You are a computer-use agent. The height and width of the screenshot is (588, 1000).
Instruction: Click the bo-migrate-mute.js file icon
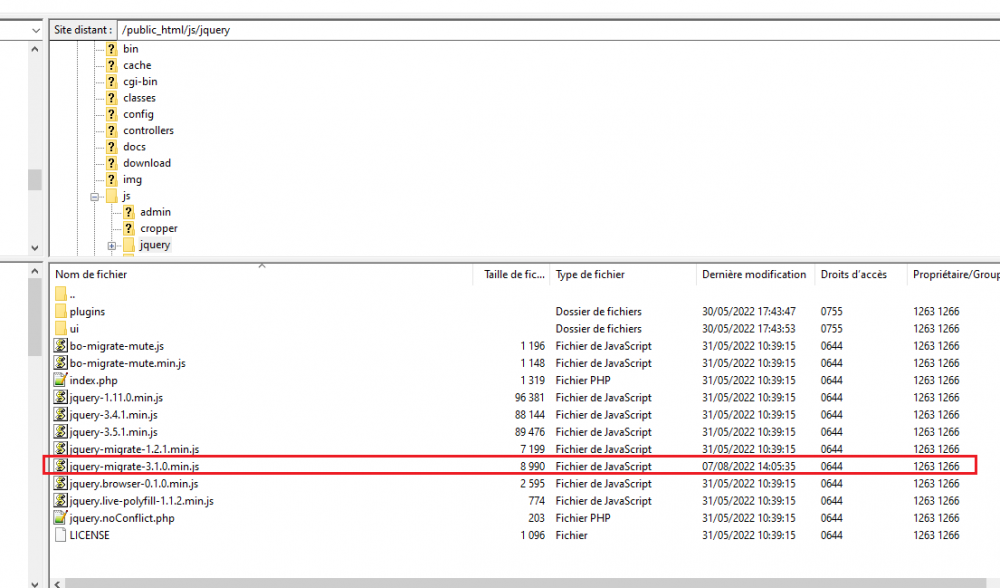pyautogui.click(x=61, y=346)
